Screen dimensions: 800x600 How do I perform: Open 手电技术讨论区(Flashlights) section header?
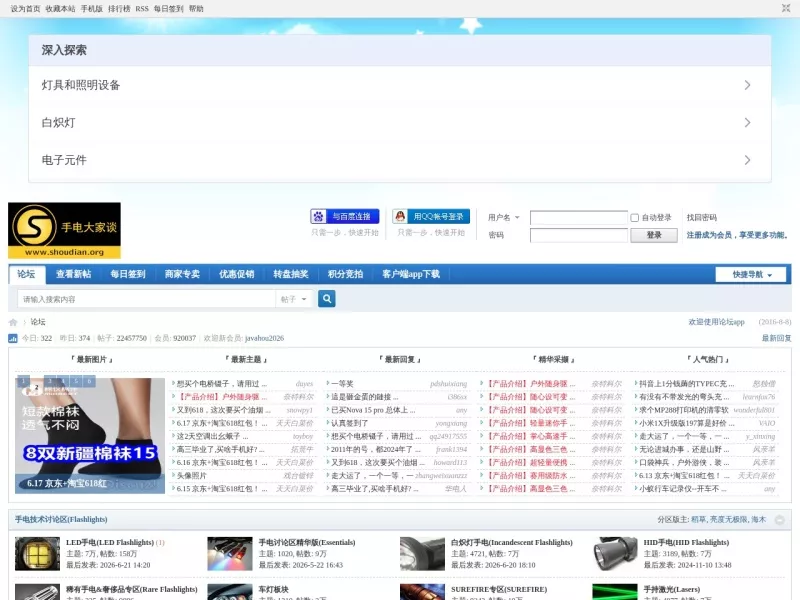pos(61,519)
